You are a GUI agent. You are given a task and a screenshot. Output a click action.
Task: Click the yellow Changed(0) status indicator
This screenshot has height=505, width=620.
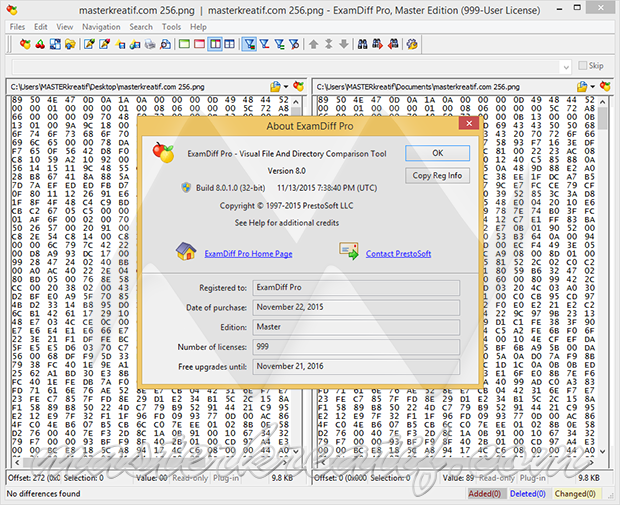tap(575, 494)
